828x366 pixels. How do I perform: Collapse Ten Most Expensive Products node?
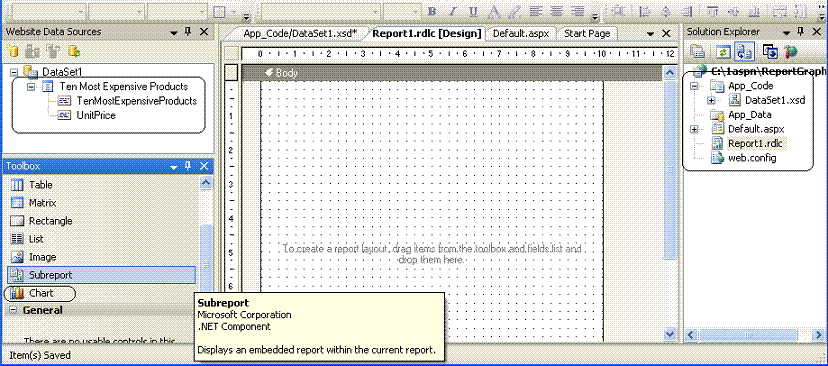32,86
